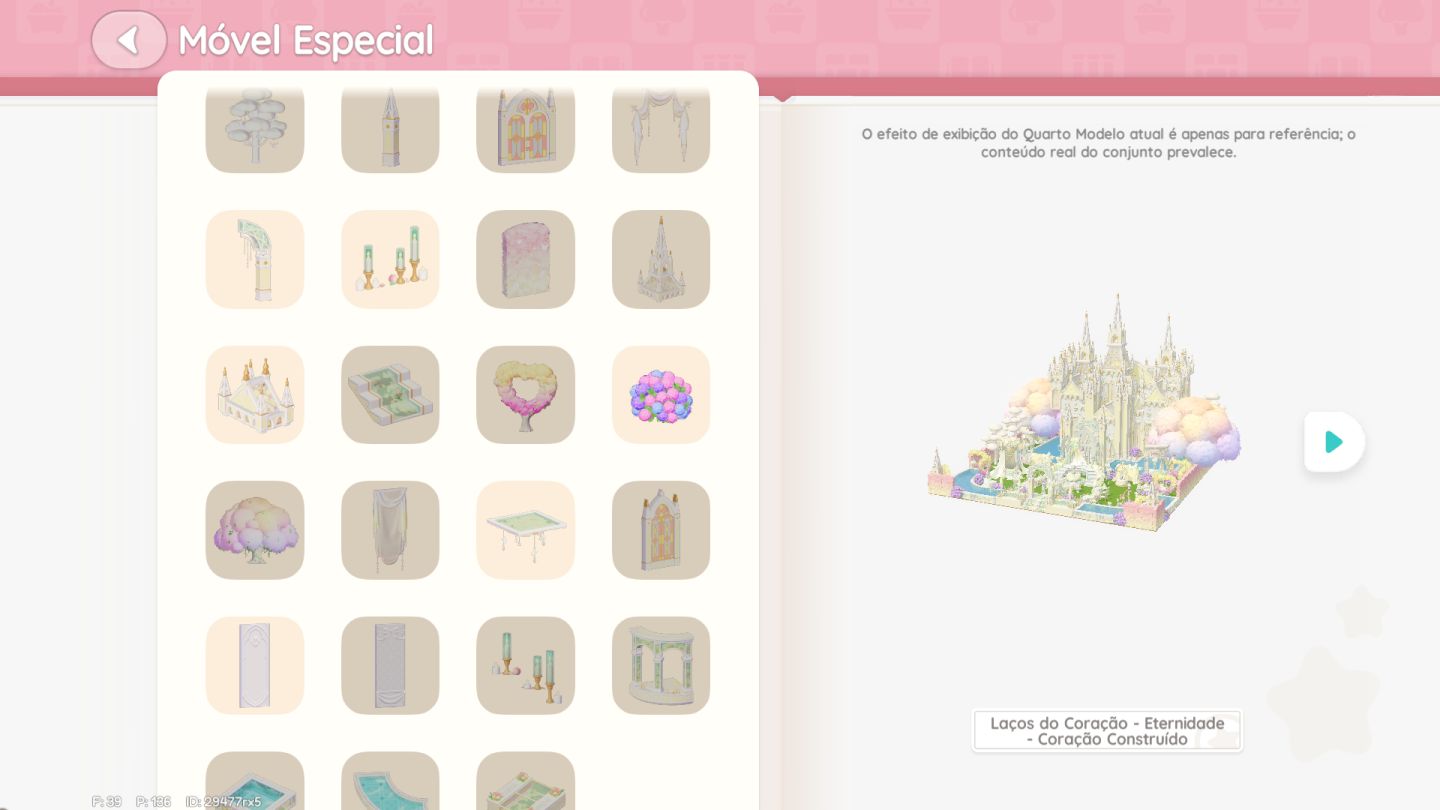1440x810 pixels.
Task: Select the curved broken pillar item
Action: [x=255, y=259]
